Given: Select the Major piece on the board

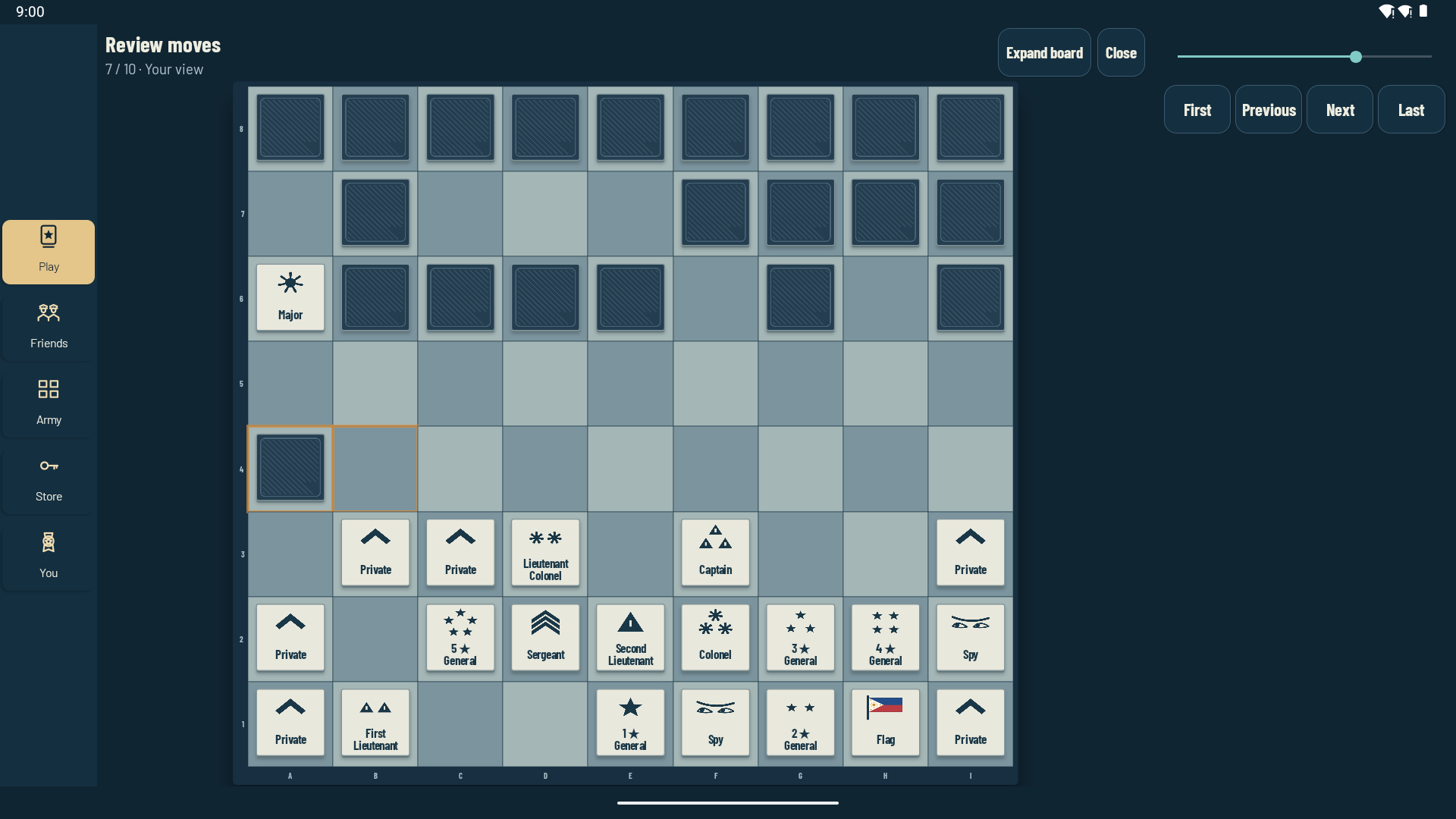Looking at the screenshot, I should point(290,298).
